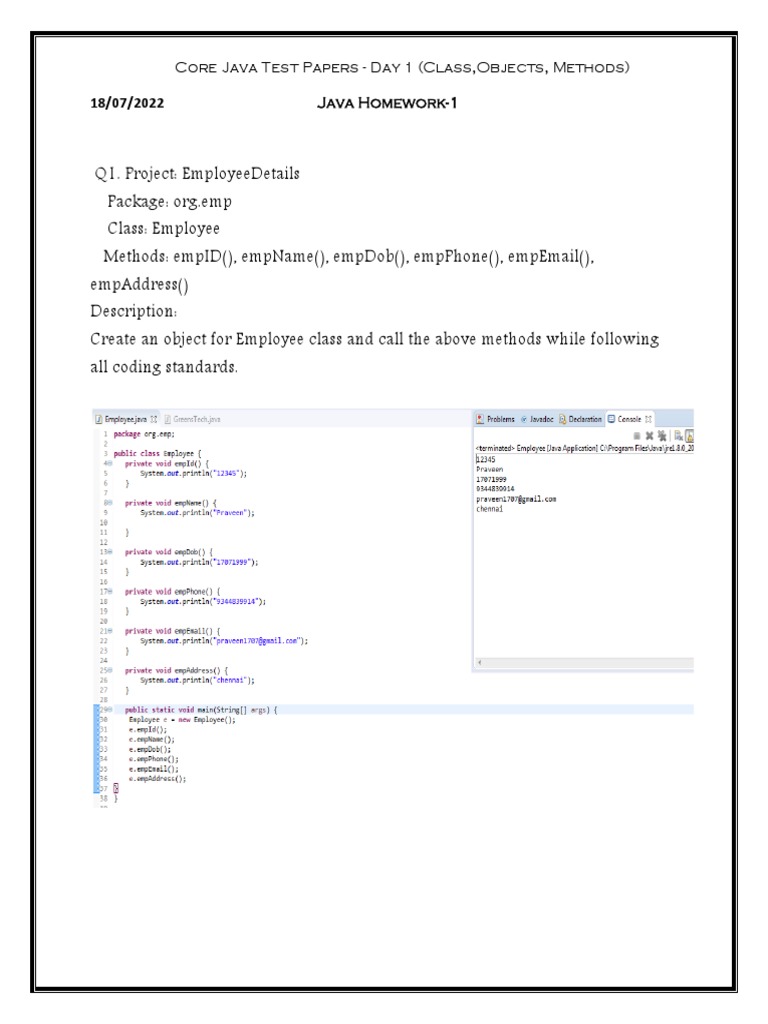768x1024 pixels.
Task: Open the Javadoc view tab
Action: (537, 419)
